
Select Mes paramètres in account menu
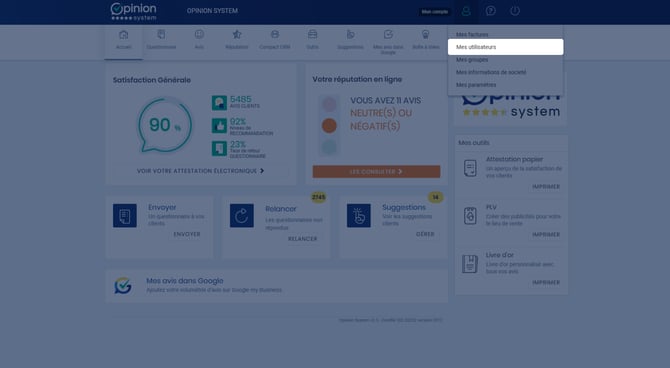click(476, 85)
